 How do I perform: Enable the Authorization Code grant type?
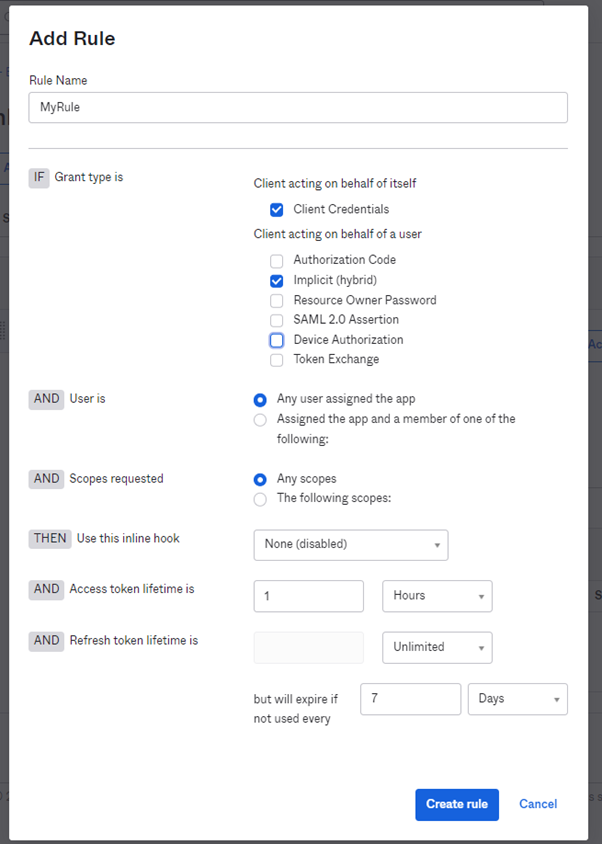tap(276, 261)
